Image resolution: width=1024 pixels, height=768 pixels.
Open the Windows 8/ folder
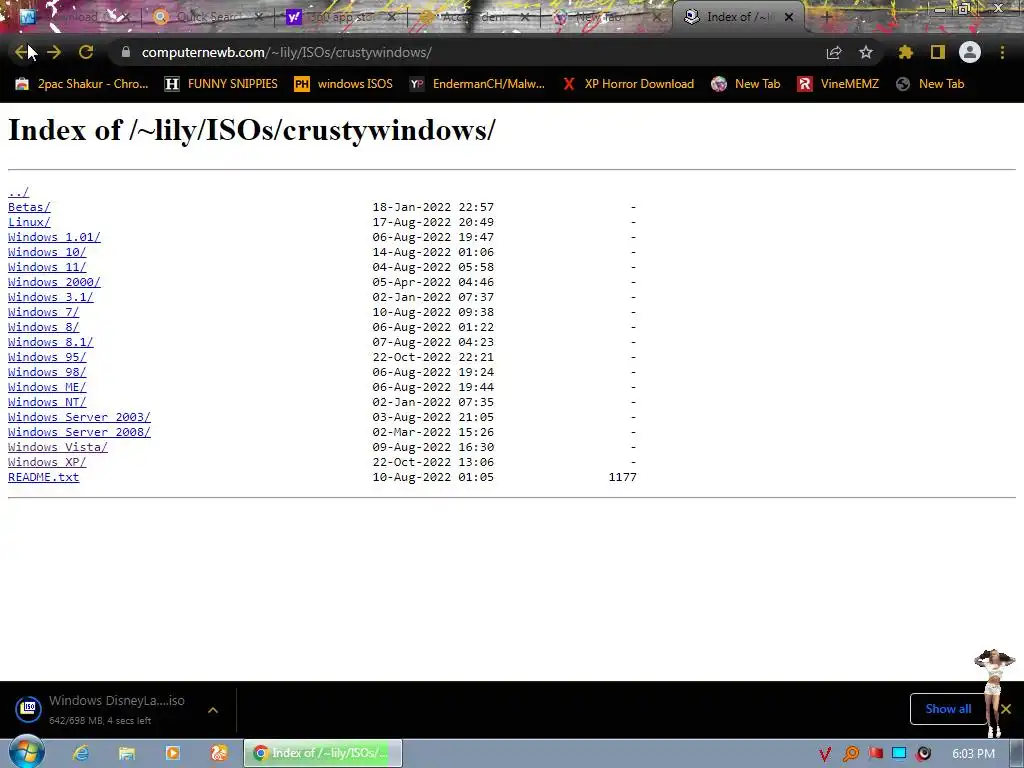coord(43,327)
